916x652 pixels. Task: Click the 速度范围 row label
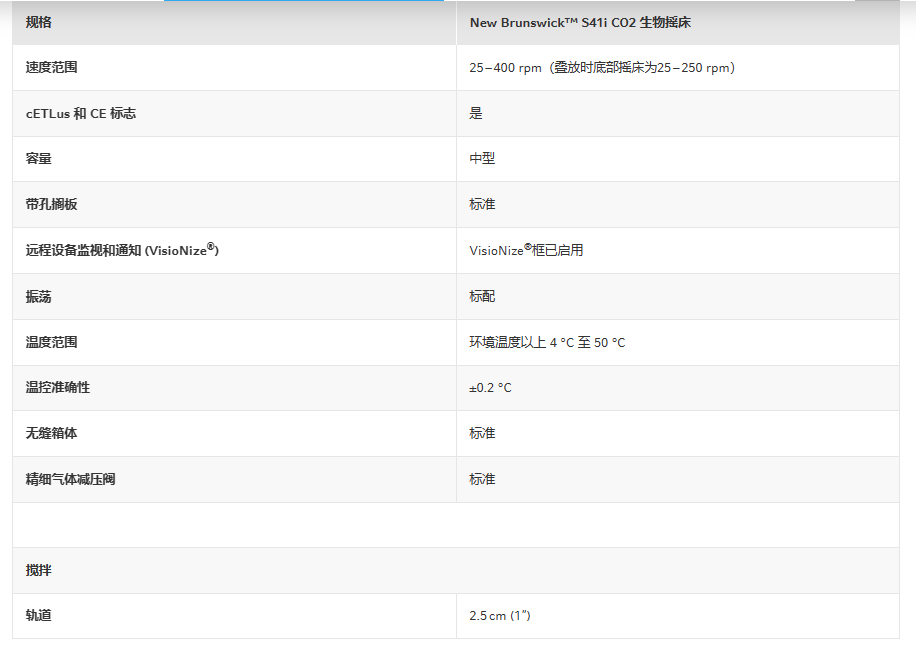[x=51, y=67]
